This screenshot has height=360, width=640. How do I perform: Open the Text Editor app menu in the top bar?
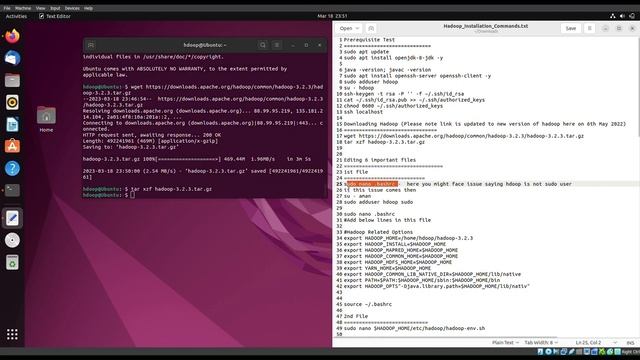click(x=55, y=16)
